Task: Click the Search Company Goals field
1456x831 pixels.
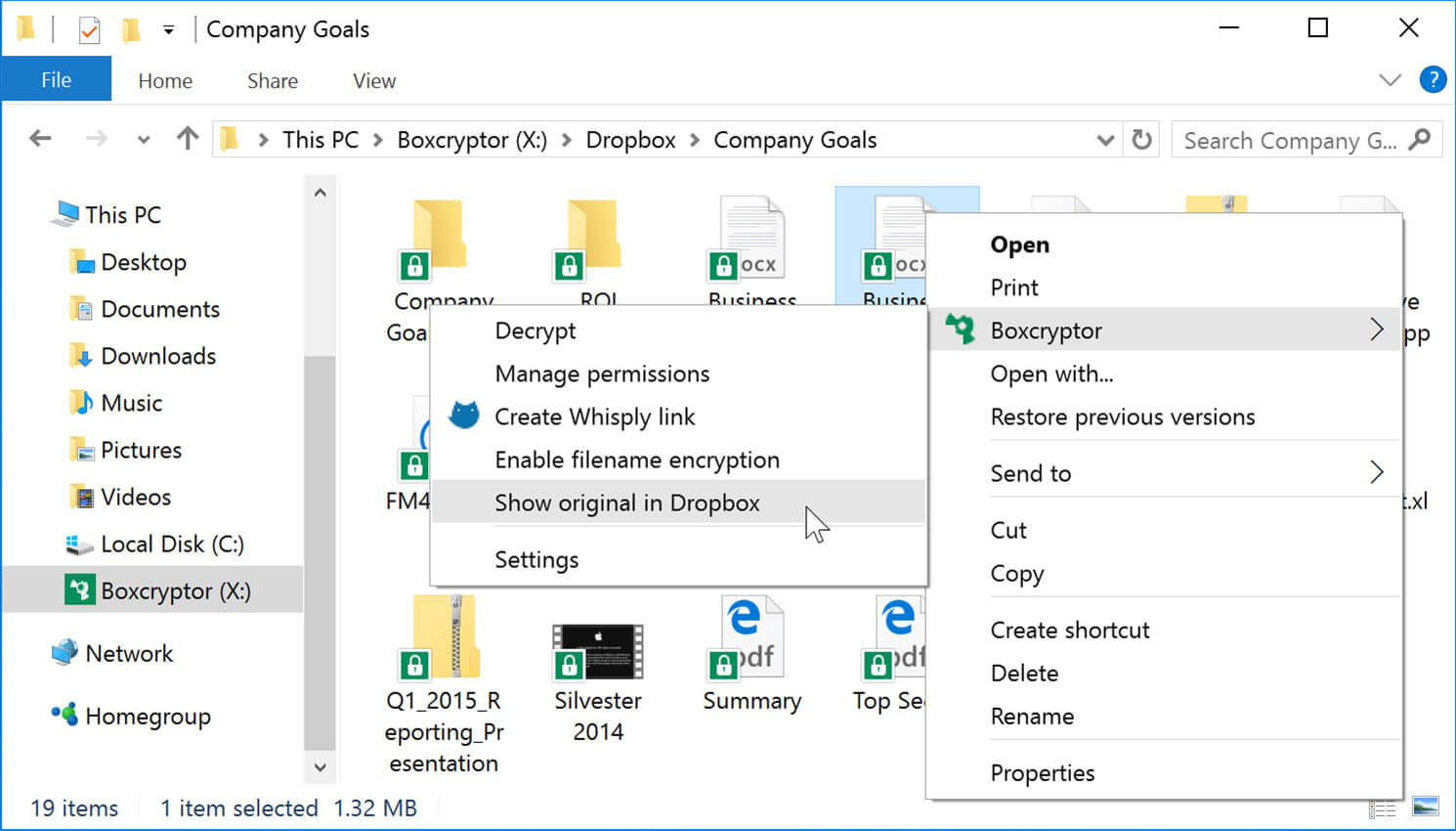Action: [1290, 141]
